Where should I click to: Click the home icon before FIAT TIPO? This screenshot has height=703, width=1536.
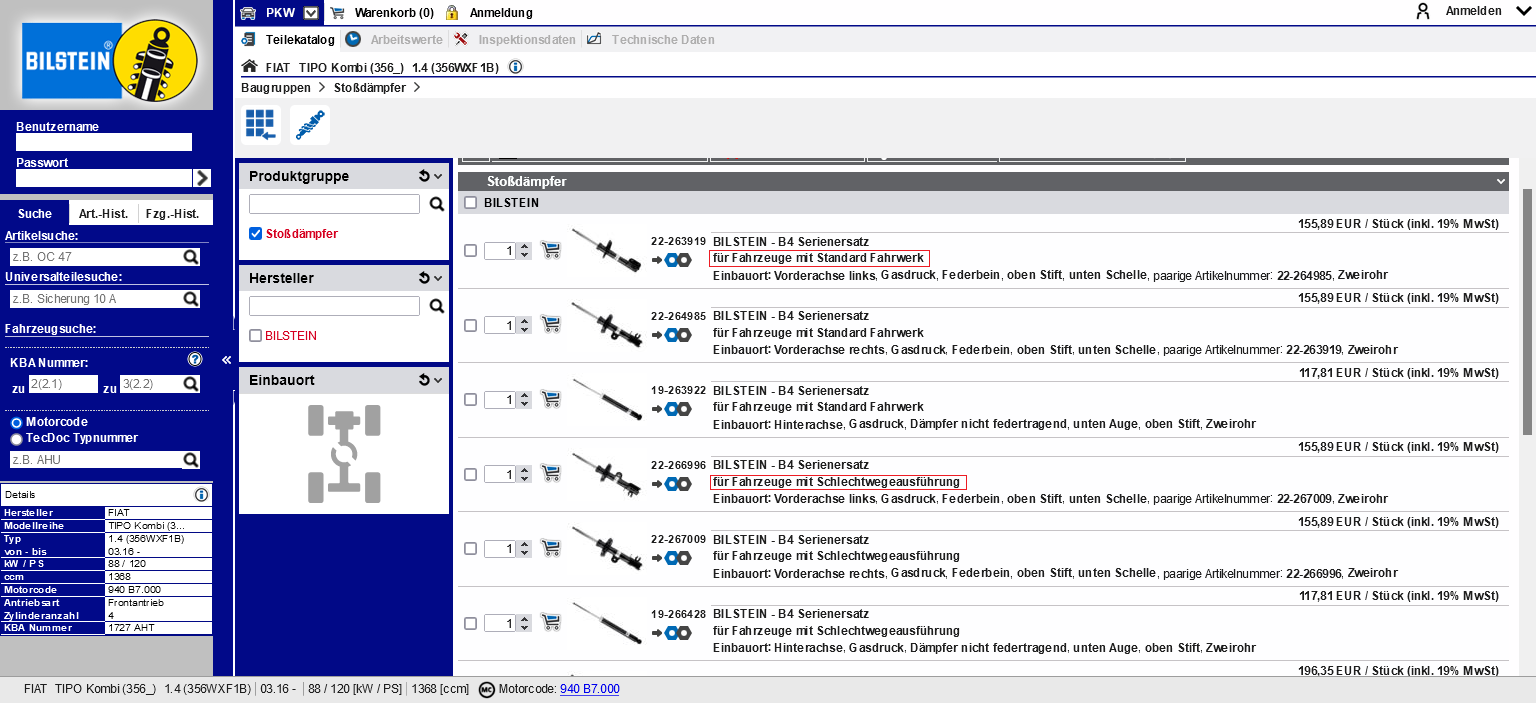250,67
